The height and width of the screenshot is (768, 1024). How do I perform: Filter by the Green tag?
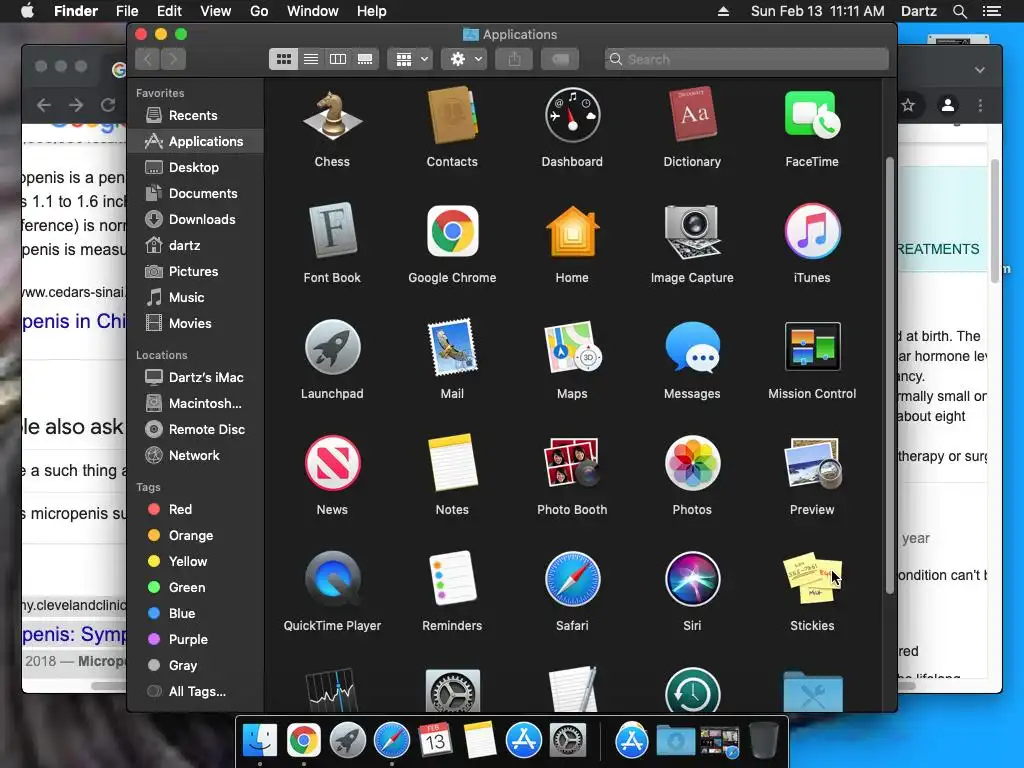pyautogui.click(x=195, y=588)
